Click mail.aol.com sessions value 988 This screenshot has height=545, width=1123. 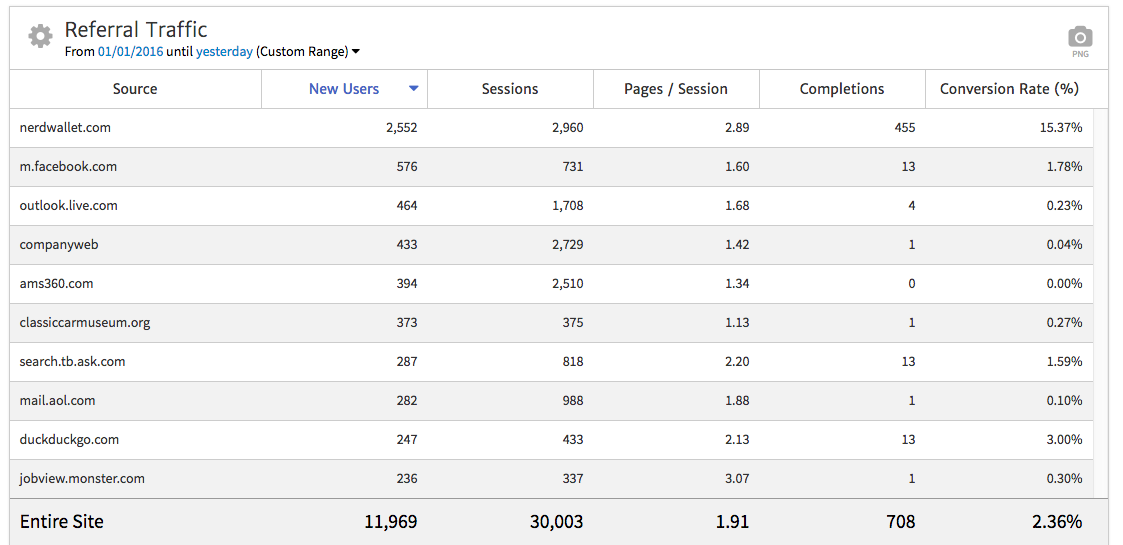click(573, 400)
